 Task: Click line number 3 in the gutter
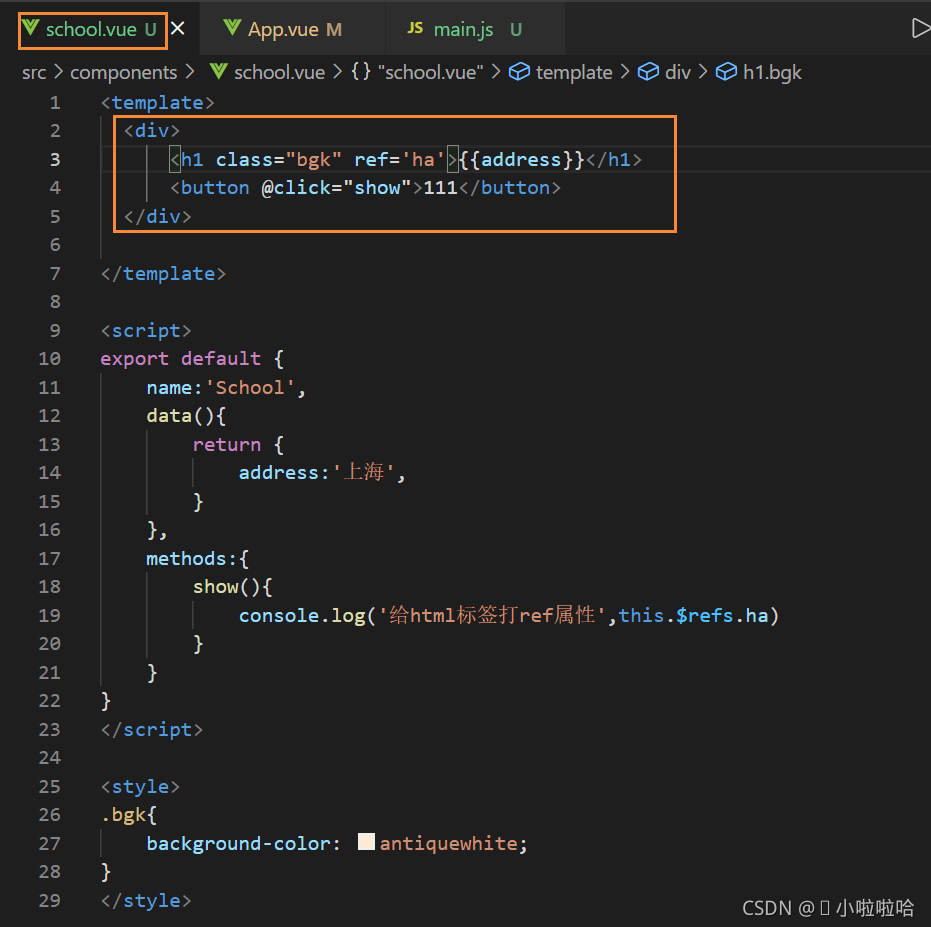coord(55,159)
